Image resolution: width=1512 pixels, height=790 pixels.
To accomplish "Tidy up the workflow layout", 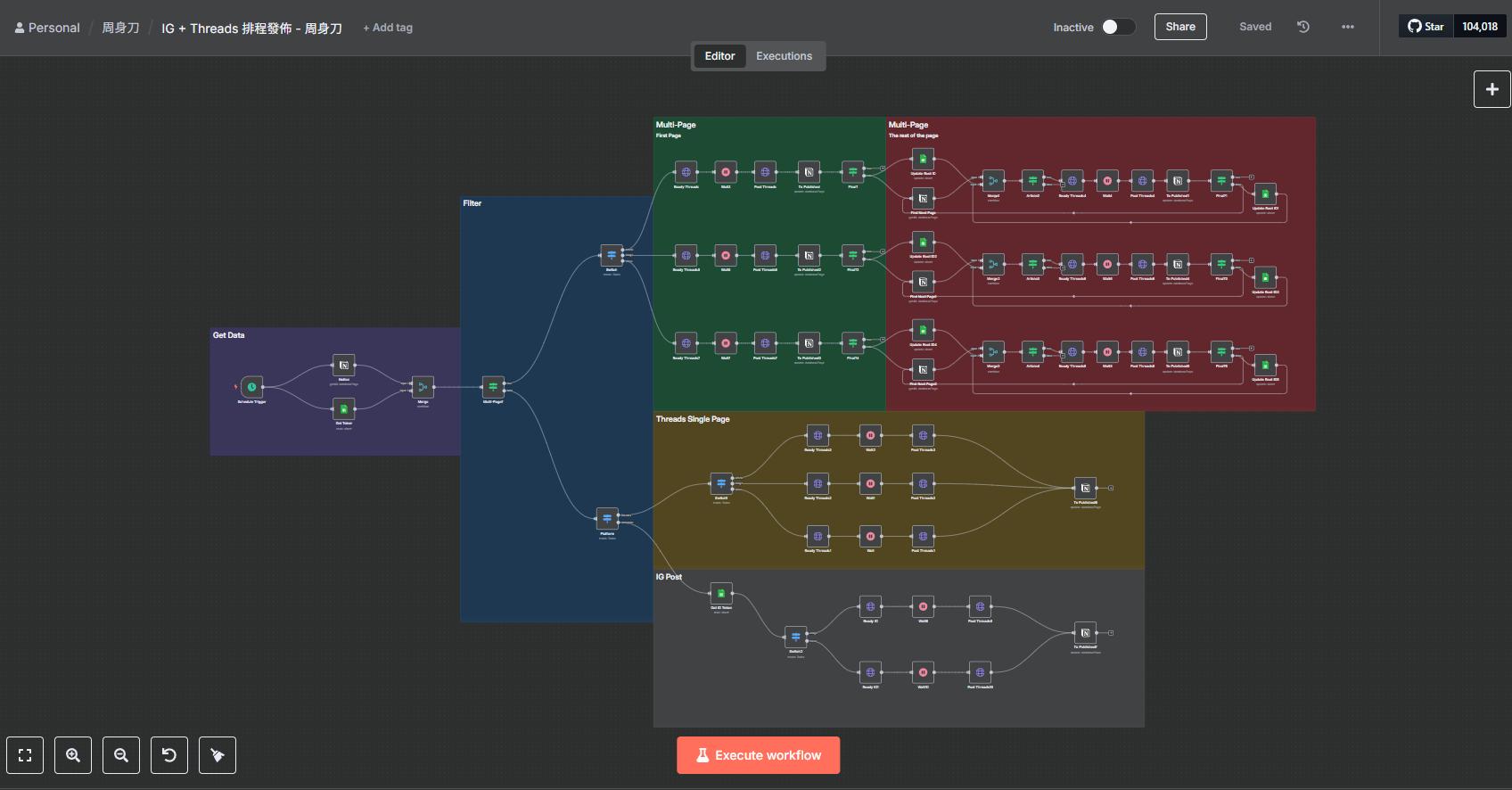I will [x=218, y=755].
